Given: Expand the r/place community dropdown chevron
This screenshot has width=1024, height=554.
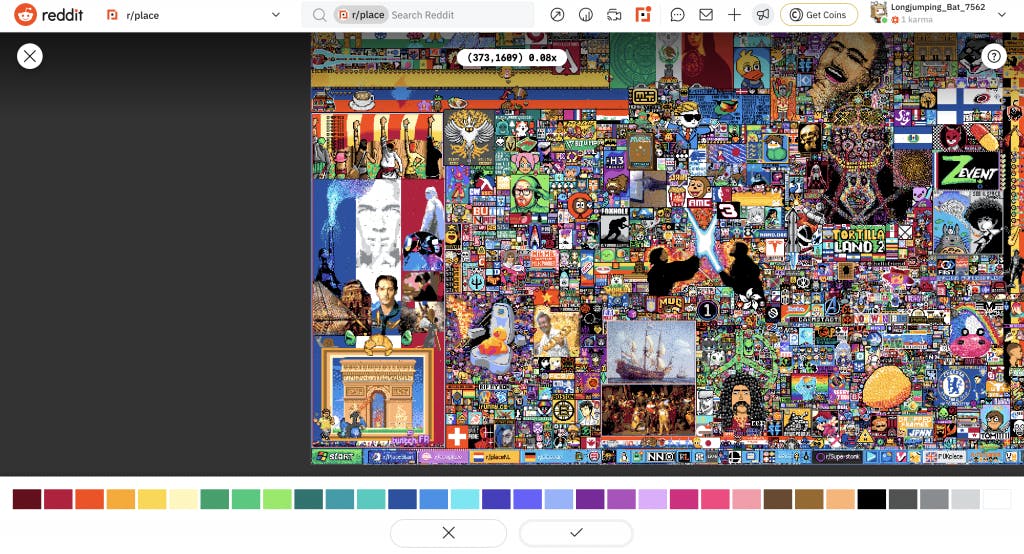Looking at the screenshot, I should click(276, 14).
